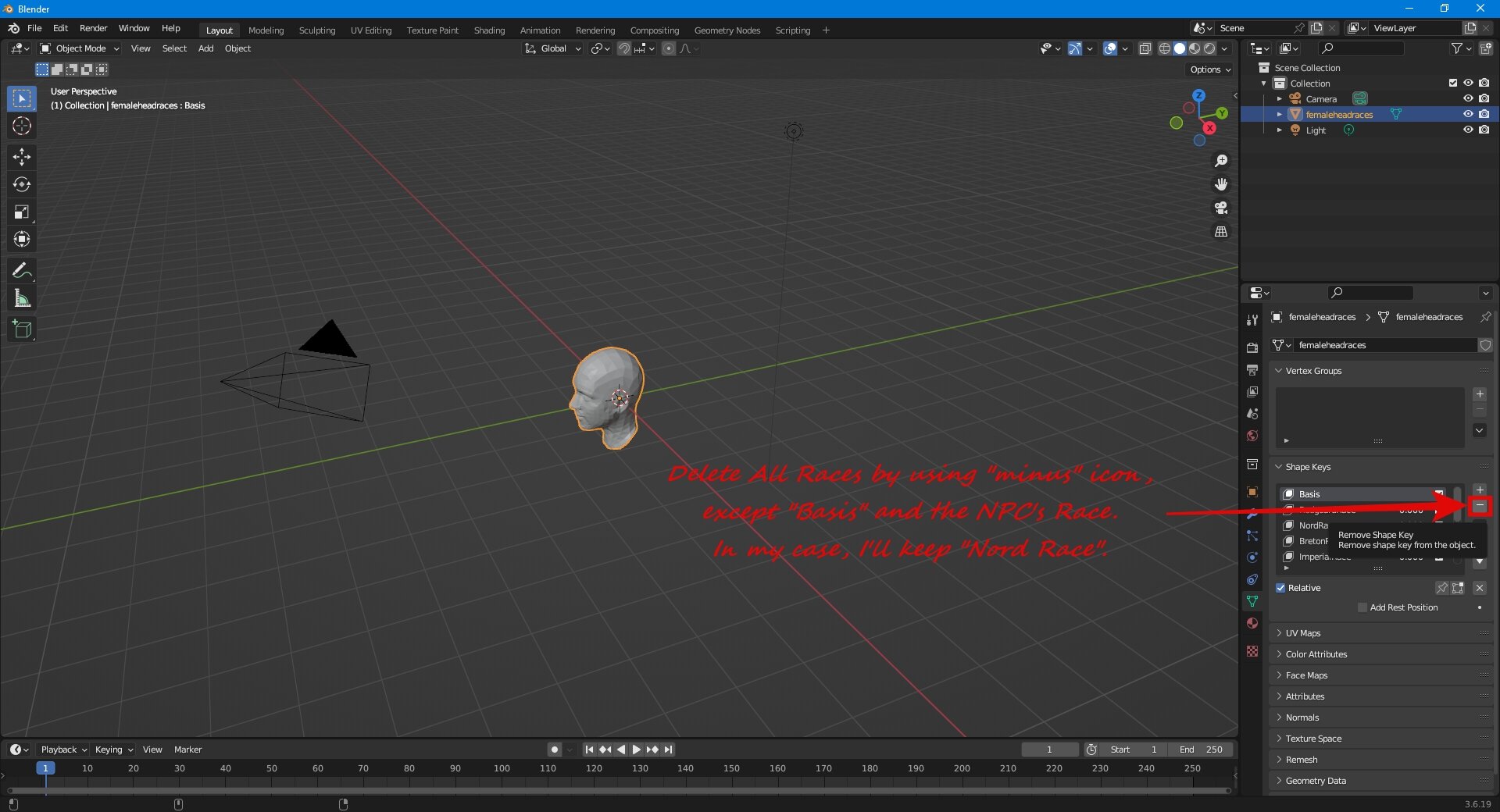Add a new shape key with plus button

(1480, 490)
